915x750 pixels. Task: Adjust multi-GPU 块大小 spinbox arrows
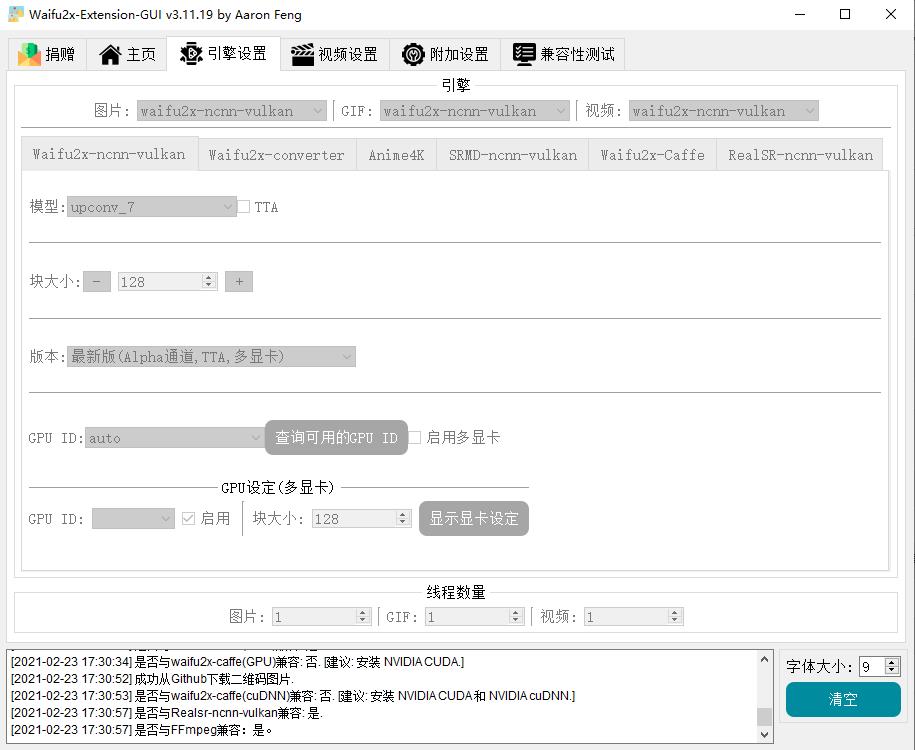[x=403, y=519]
